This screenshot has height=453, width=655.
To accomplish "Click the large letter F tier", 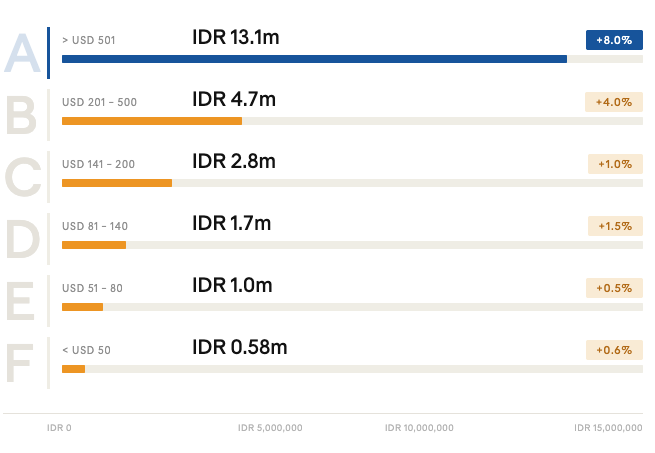I will 22,363.
